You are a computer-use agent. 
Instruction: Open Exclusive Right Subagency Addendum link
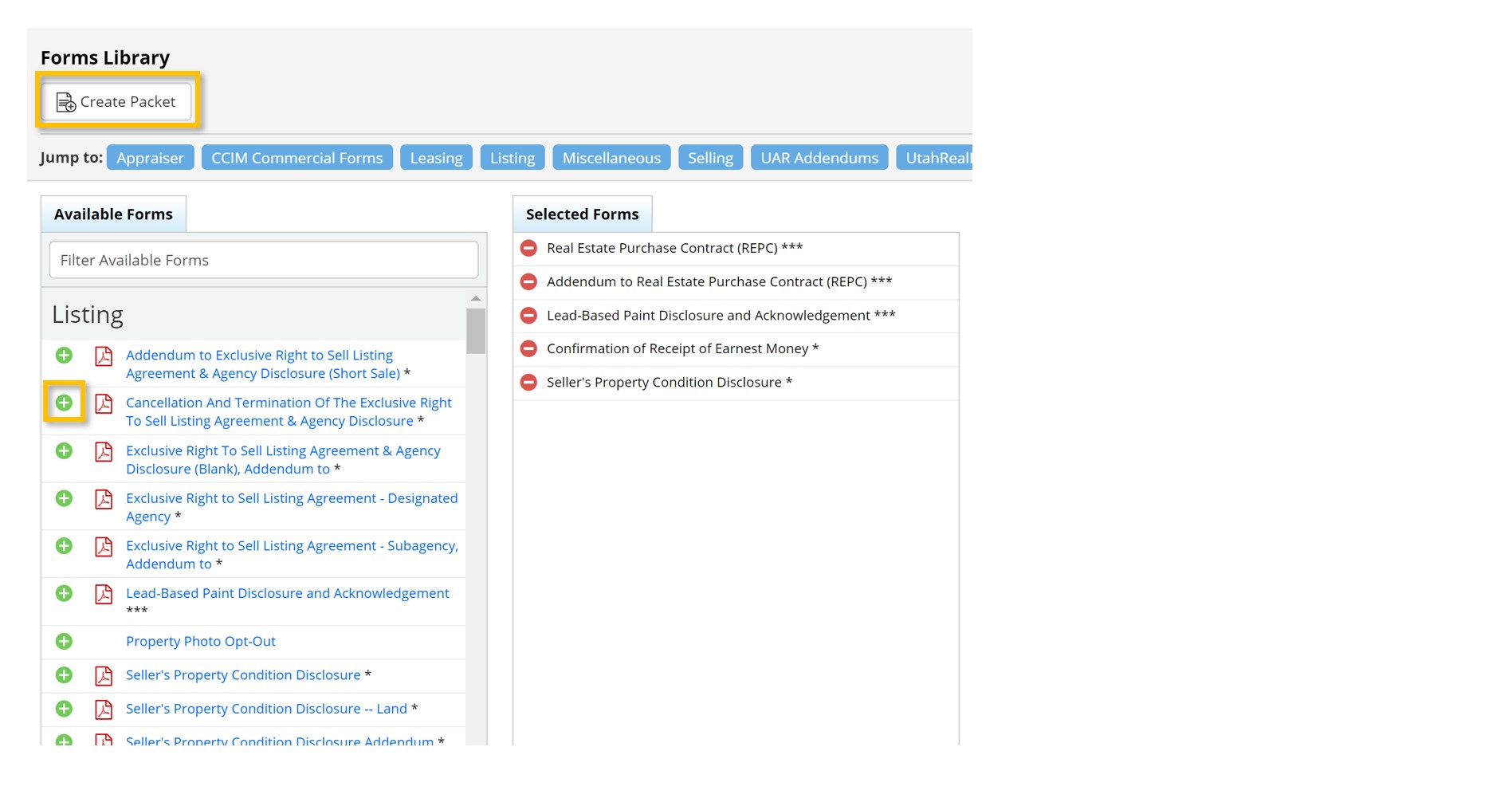[x=291, y=546]
